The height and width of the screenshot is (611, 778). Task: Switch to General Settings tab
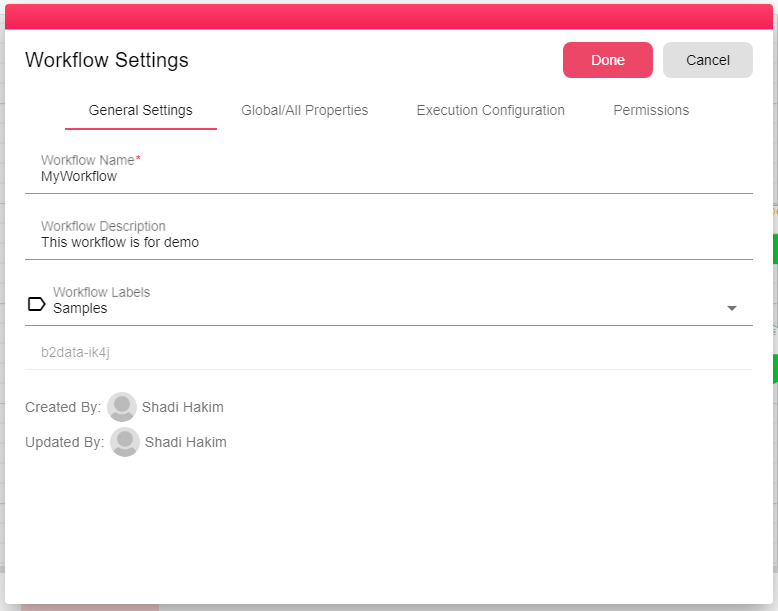(140, 110)
